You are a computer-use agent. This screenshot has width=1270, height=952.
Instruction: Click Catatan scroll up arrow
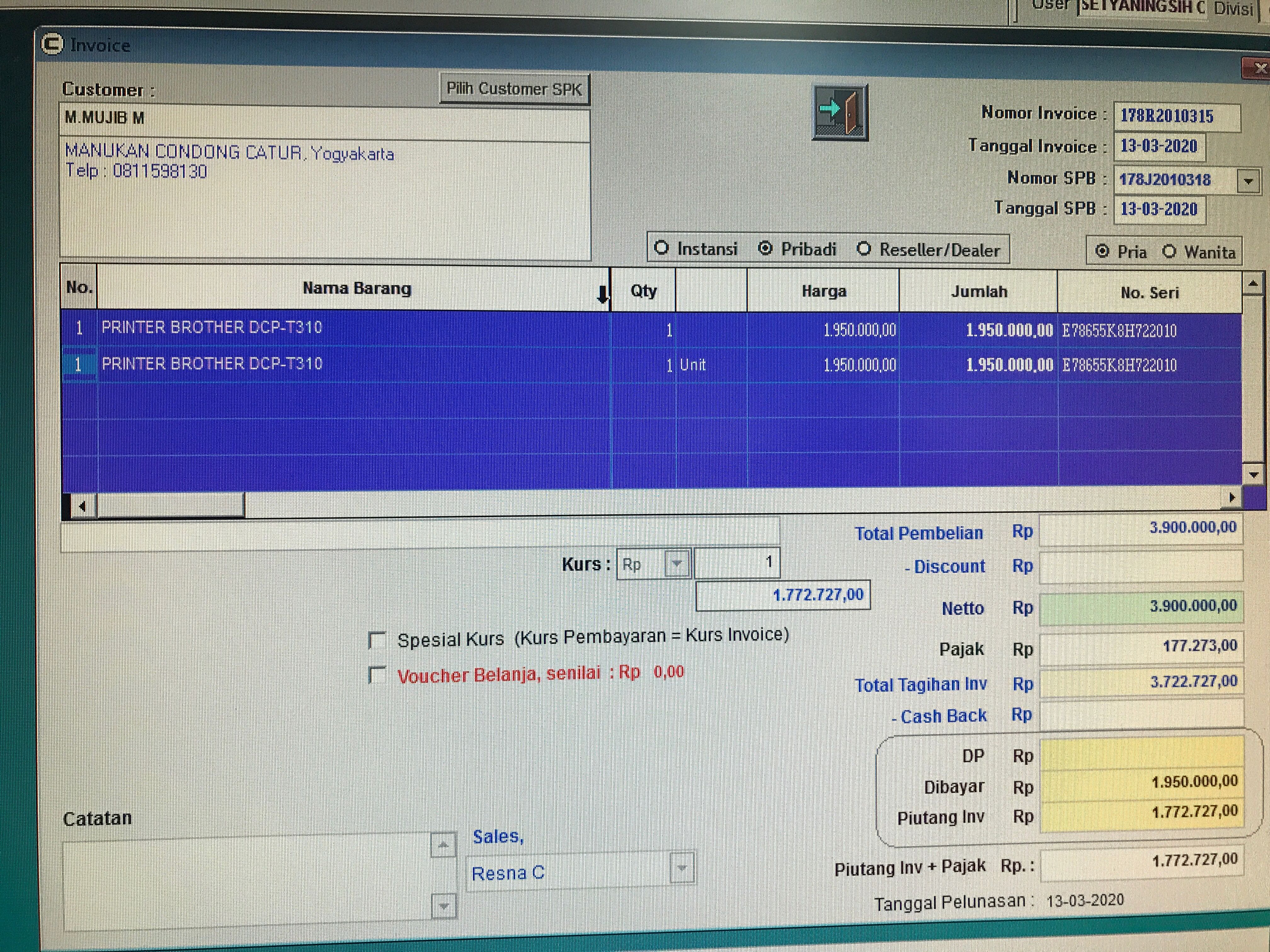pos(443,845)
